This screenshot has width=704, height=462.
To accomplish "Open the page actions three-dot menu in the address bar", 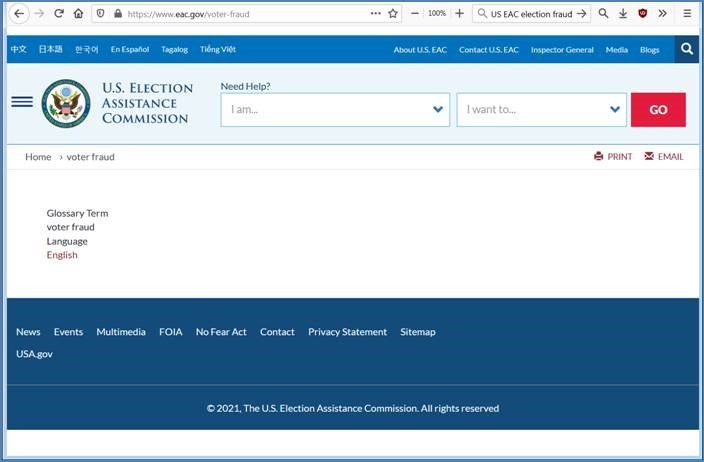I will click(x=375, y=14).
